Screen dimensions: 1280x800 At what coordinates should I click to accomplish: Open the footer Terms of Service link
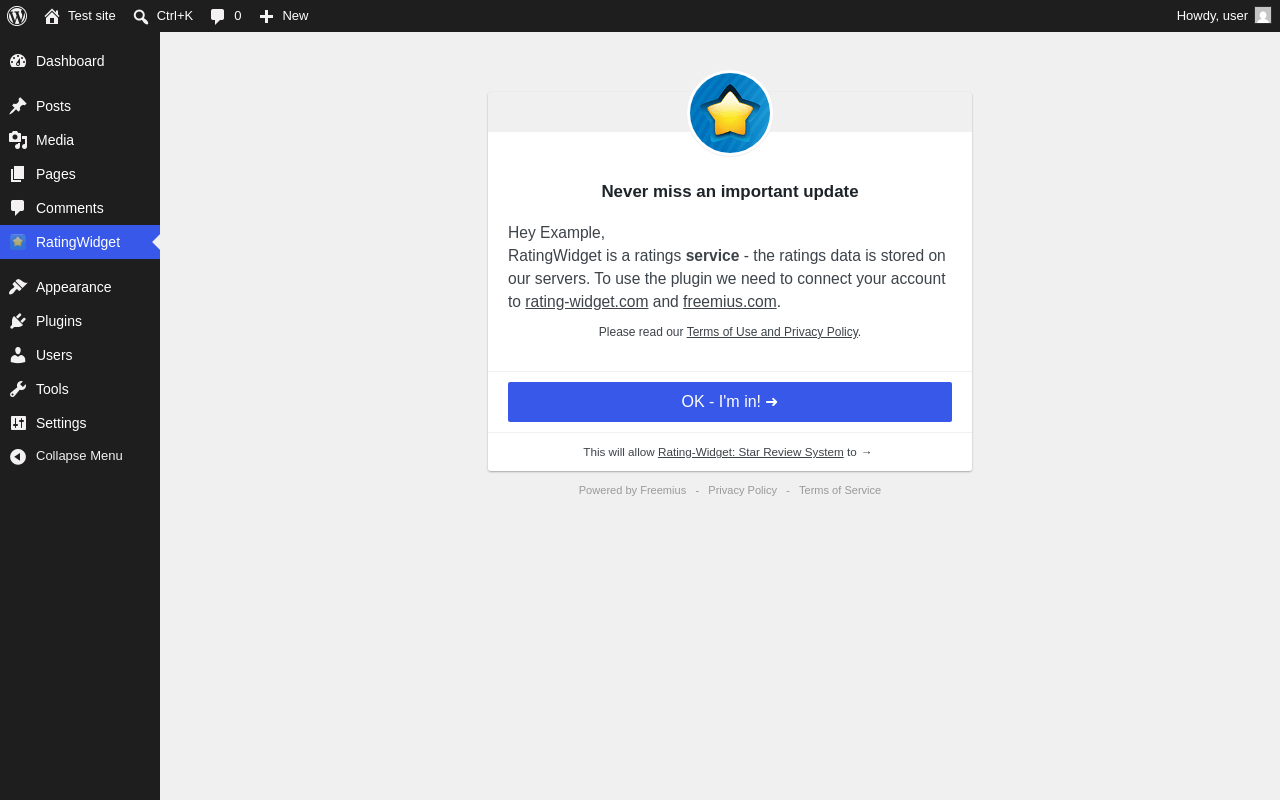coord(840,490)
